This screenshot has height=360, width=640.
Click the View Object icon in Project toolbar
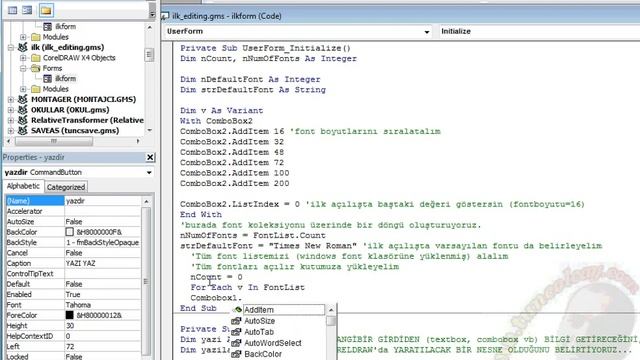pos(27,10)
